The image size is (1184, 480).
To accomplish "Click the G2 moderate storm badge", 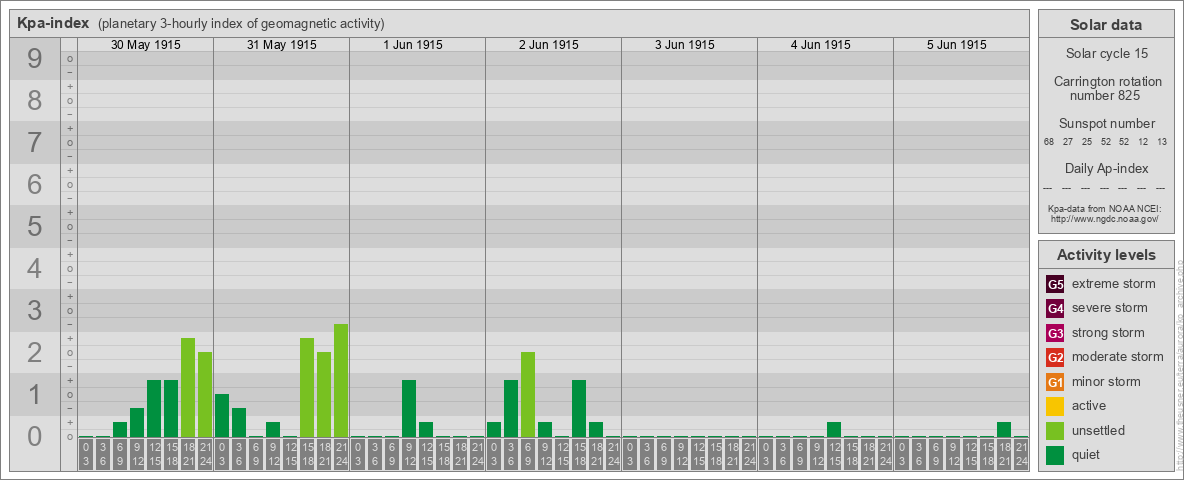I will point(1055,357).
